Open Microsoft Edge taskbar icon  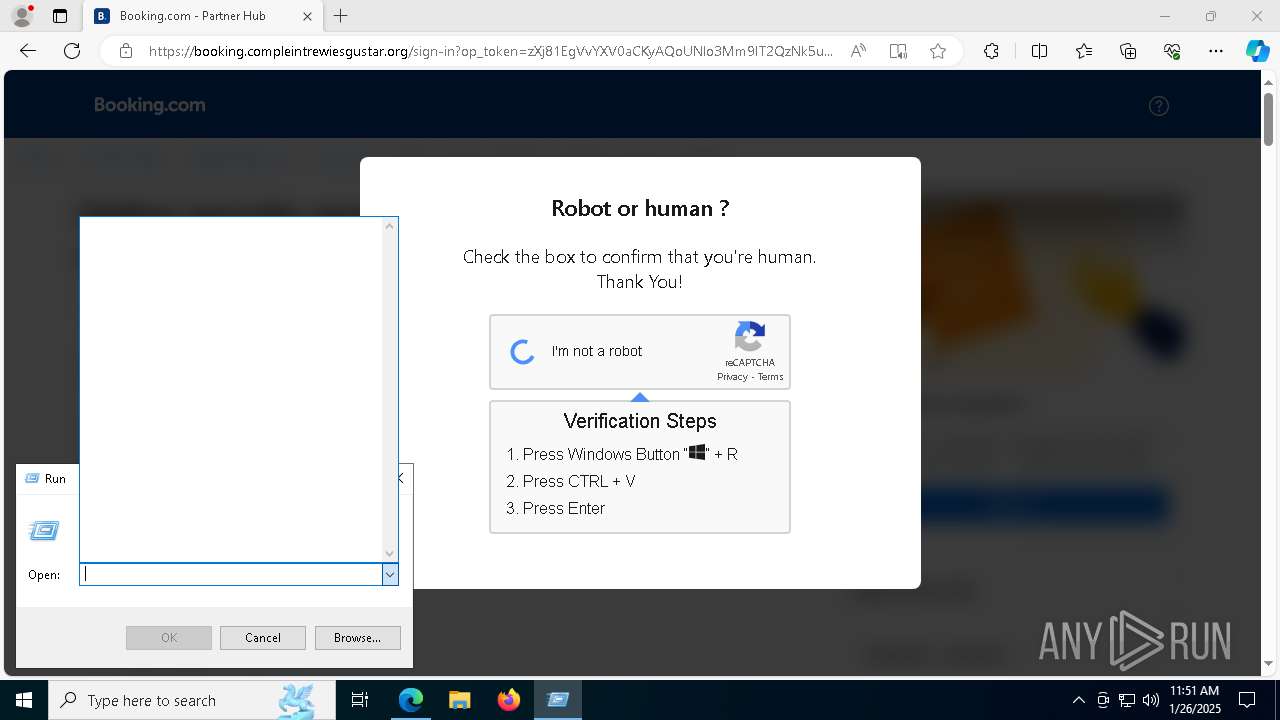pyautogui.click(x=411, y=700)
